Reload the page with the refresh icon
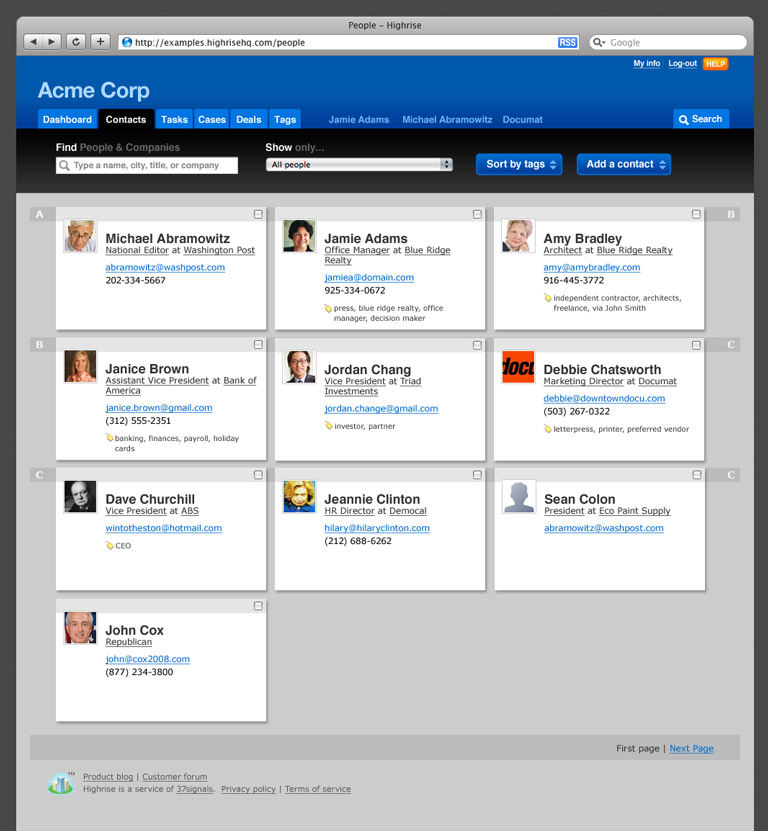Screen dimensions: 768x831 pos(76,41)
